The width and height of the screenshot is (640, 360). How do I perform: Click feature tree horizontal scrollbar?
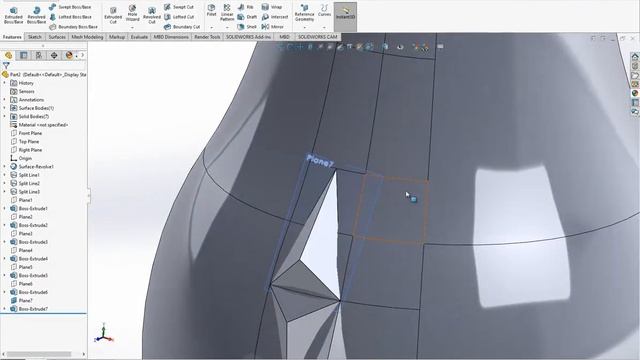tap(40, 354)
